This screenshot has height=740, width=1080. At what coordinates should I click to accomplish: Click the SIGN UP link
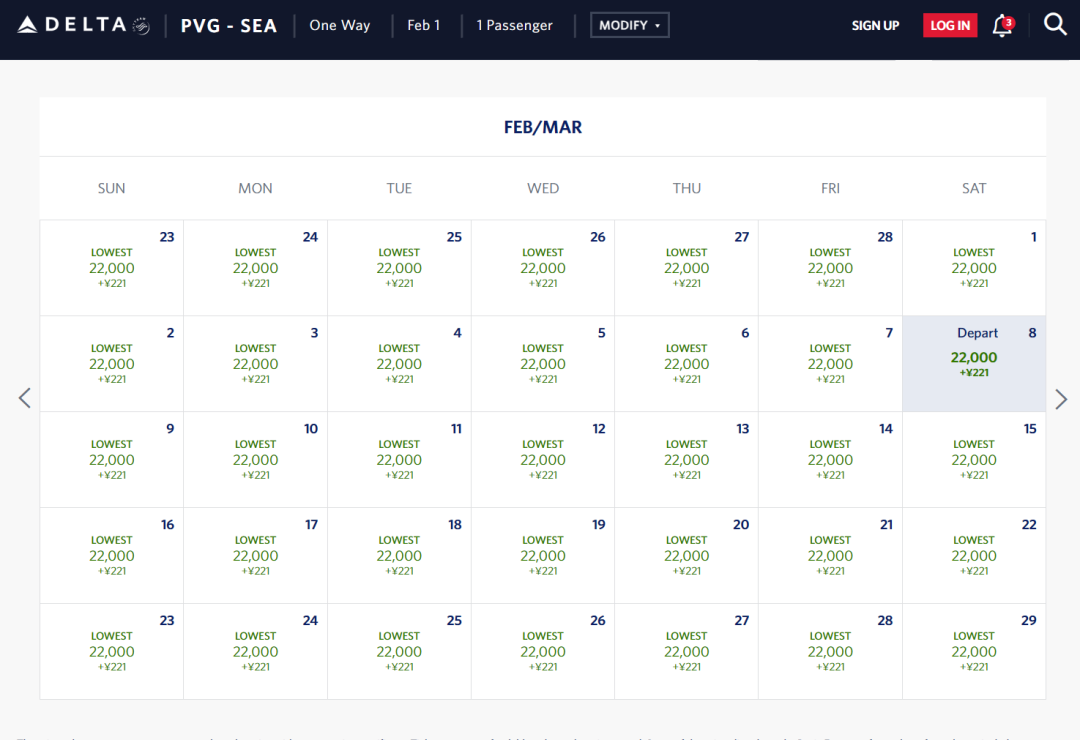click(875, 25)
